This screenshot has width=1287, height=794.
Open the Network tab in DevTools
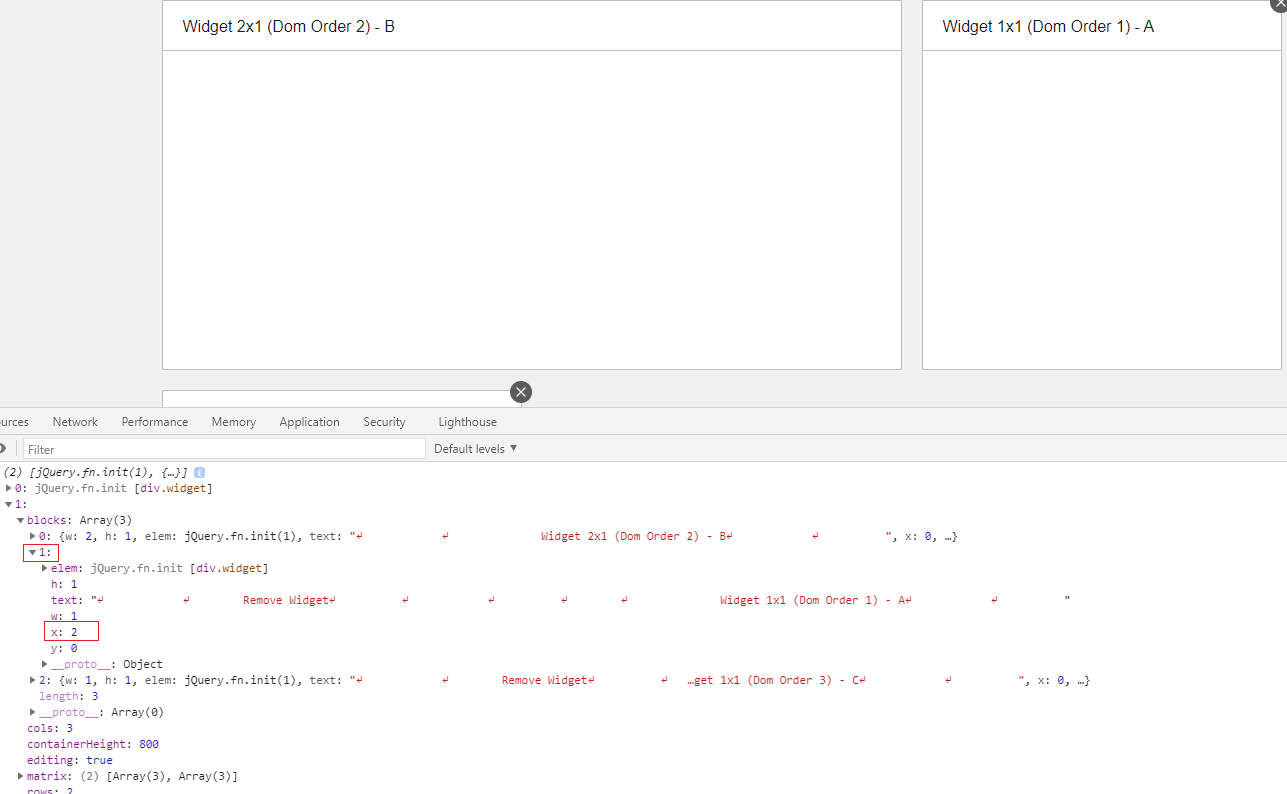coord(75,422)
